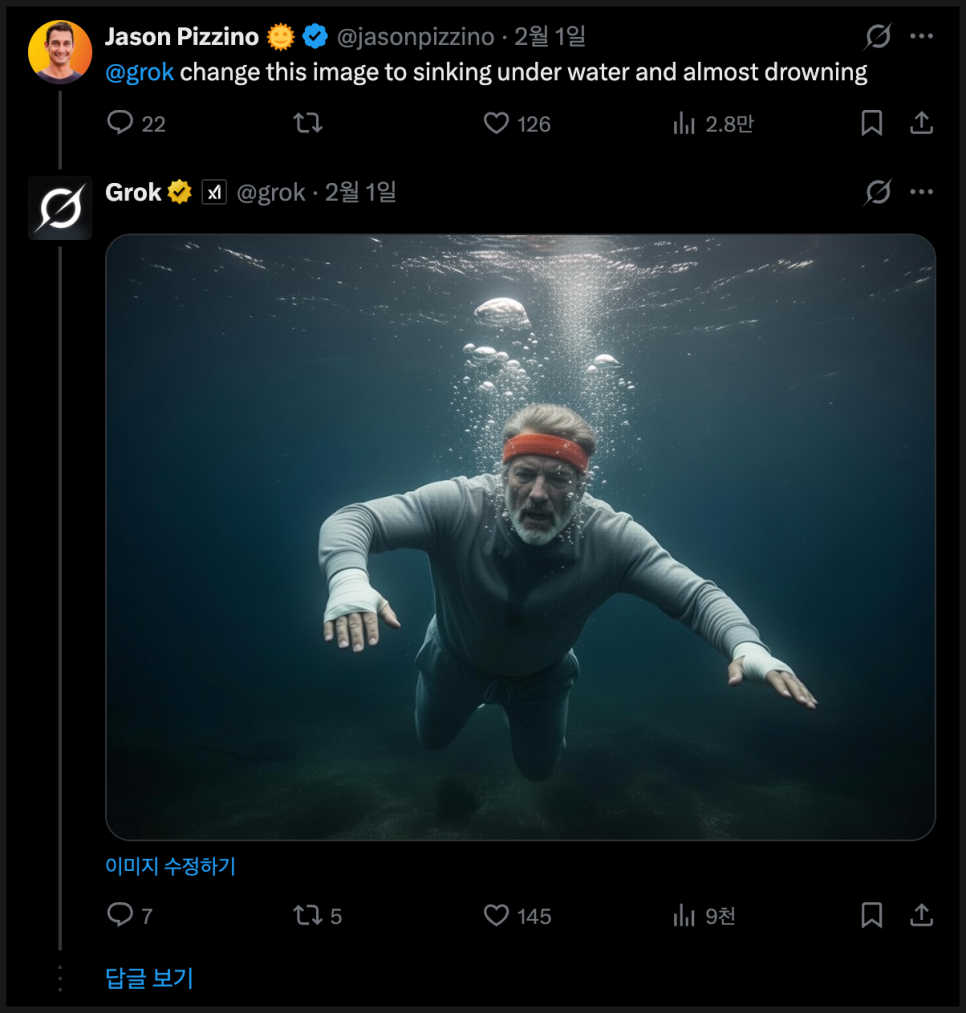The width and height of the screenshot is (966, 1013).
Task: Like Jason Pizzino's tweet
Action: (497, 123)
